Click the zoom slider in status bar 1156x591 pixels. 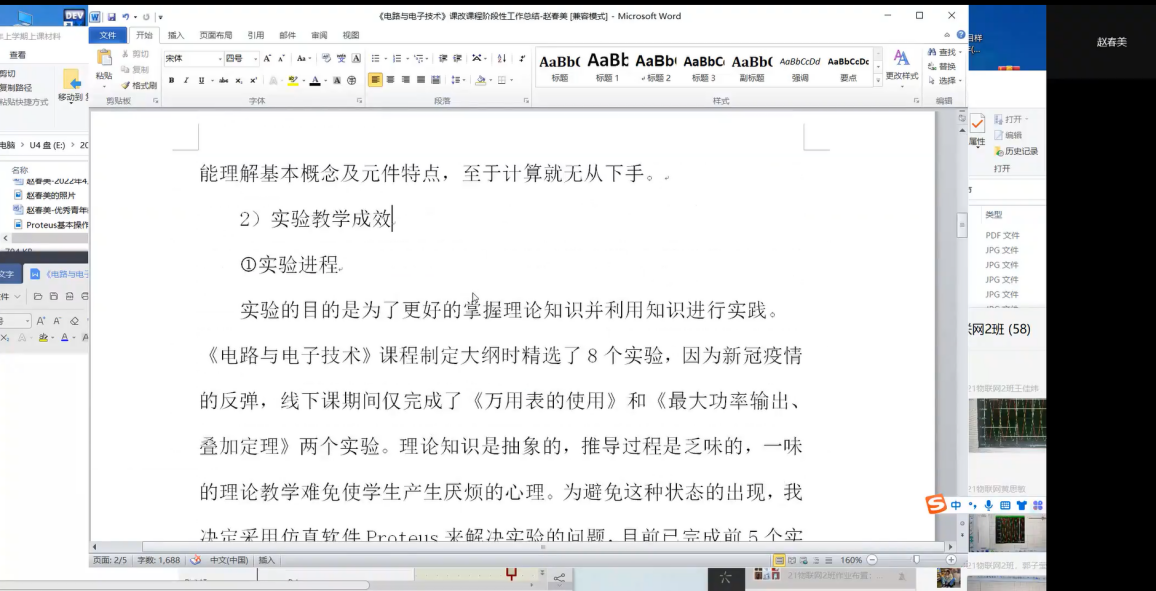point(915,560)
